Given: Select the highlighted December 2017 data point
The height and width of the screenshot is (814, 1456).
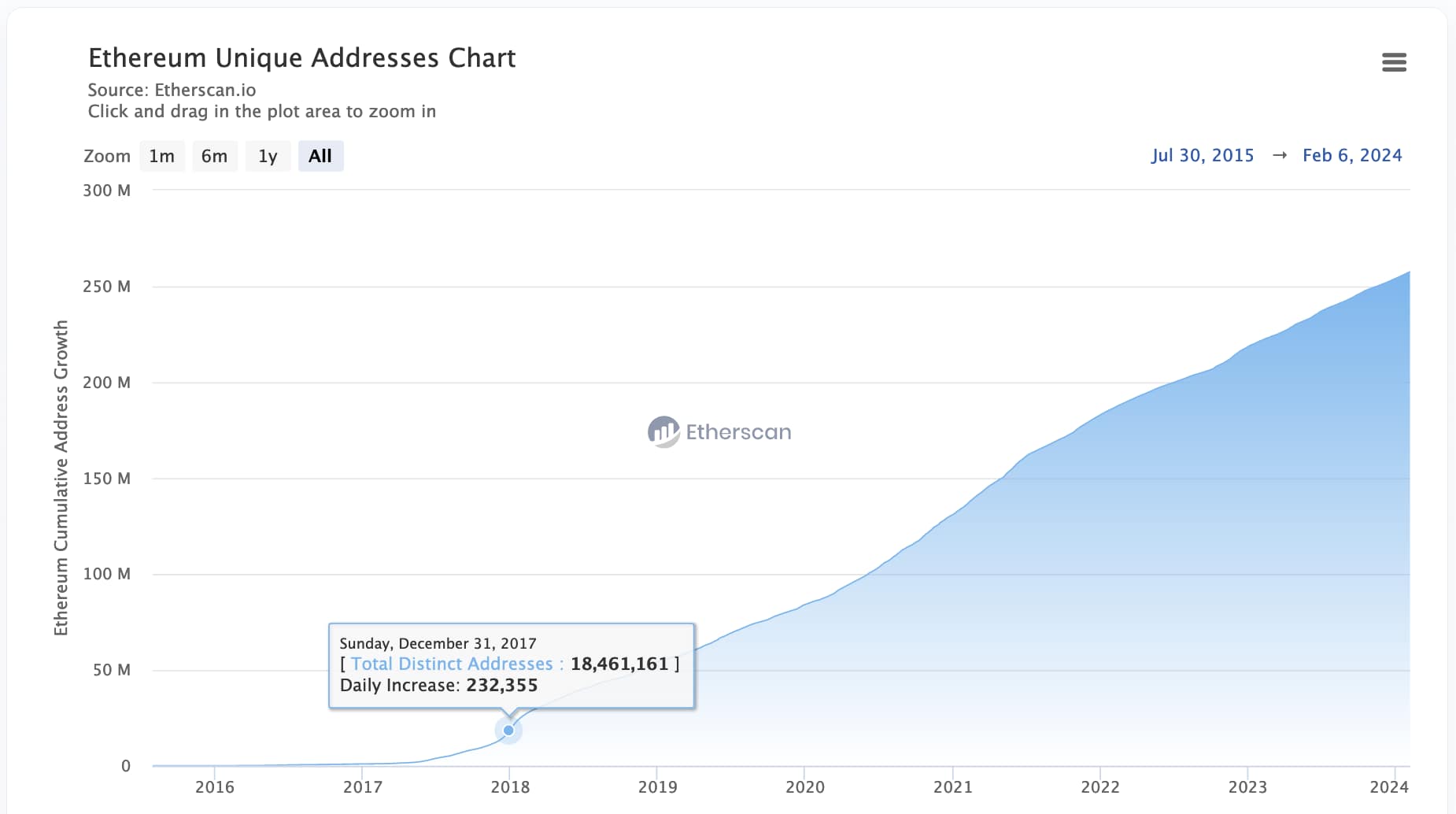Looking at the screenshot, I should point(508,730).
